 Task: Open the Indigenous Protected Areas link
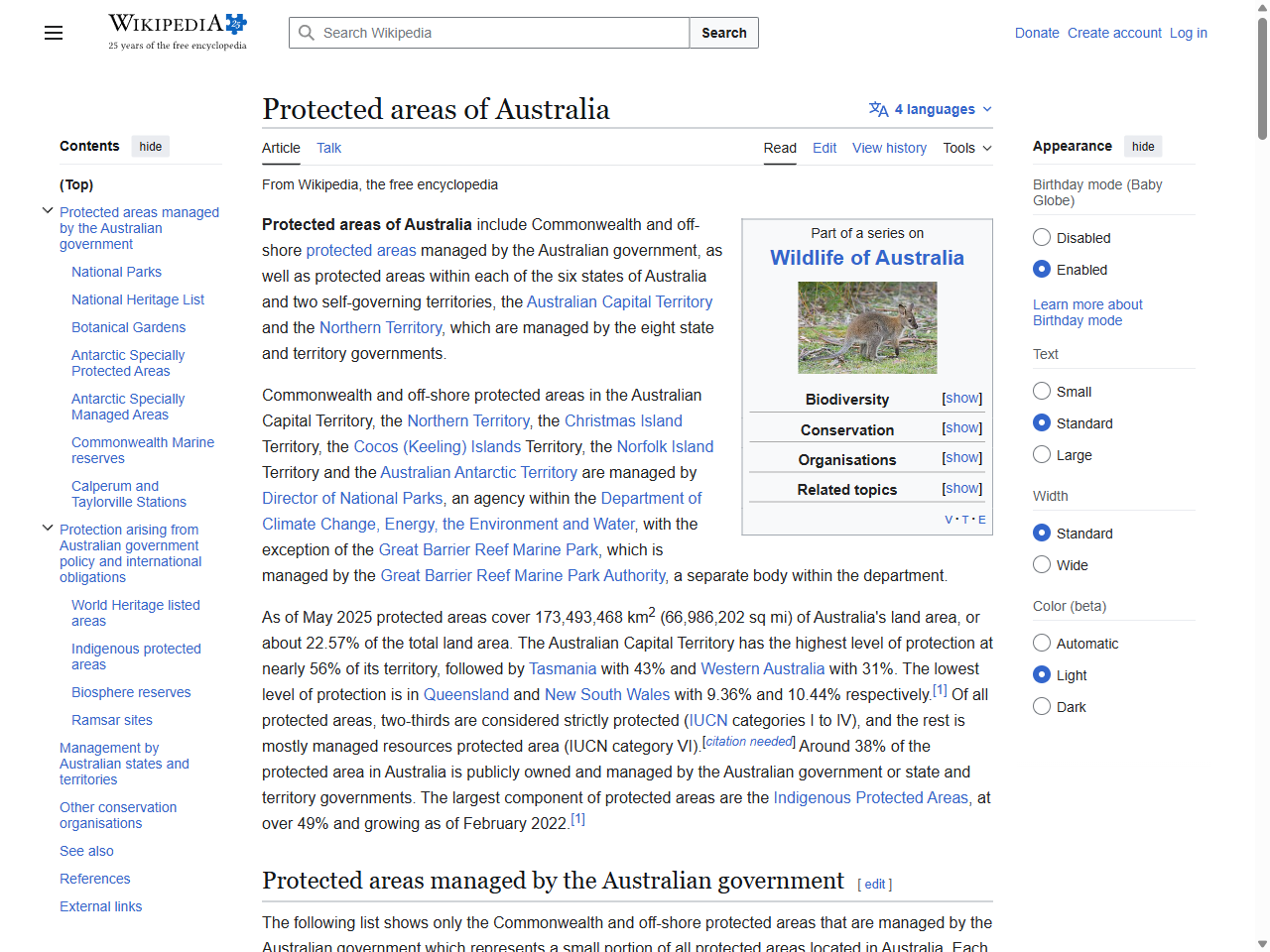pyautogui.click(x=870, y=797)
